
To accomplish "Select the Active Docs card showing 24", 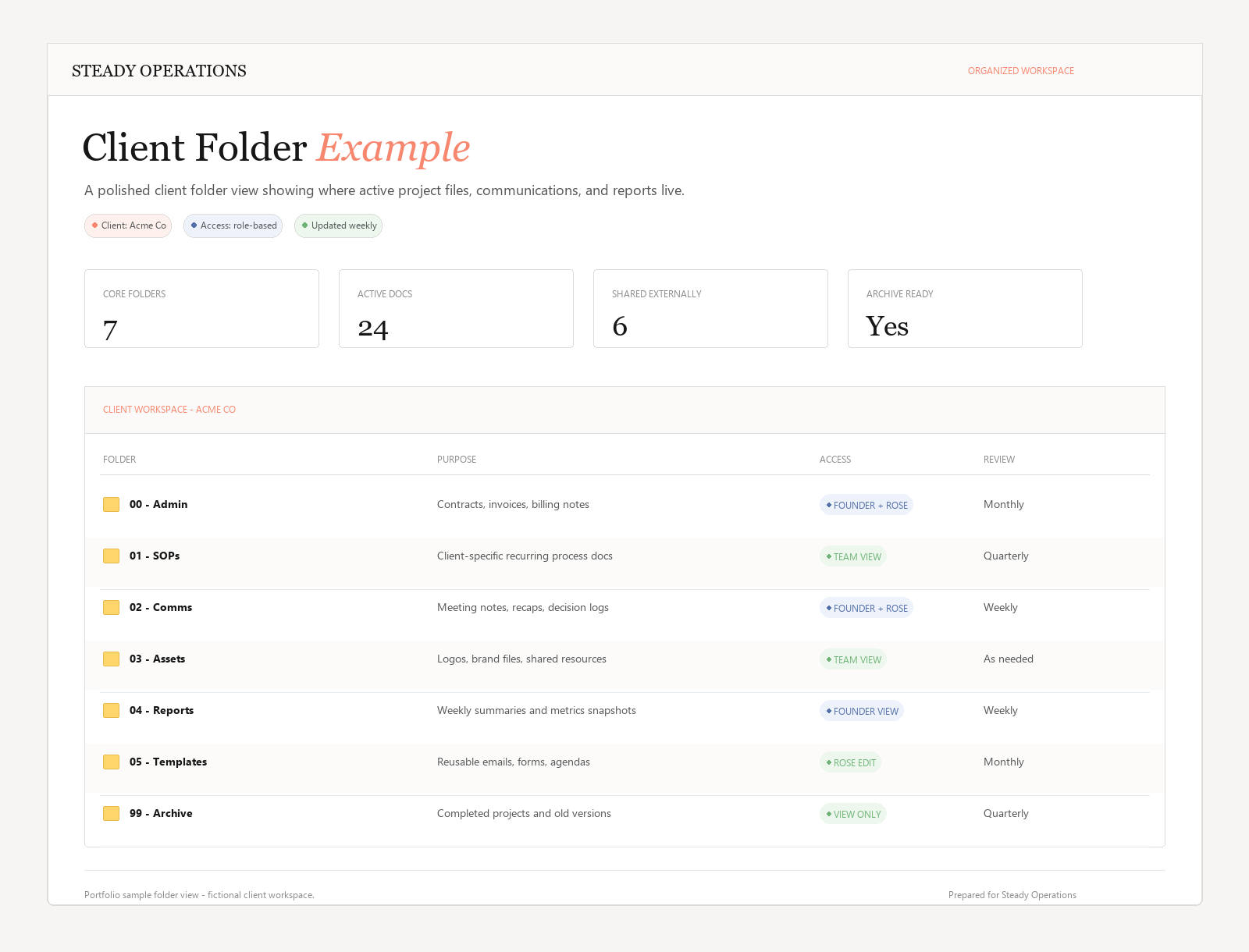I will coord(456,309).
